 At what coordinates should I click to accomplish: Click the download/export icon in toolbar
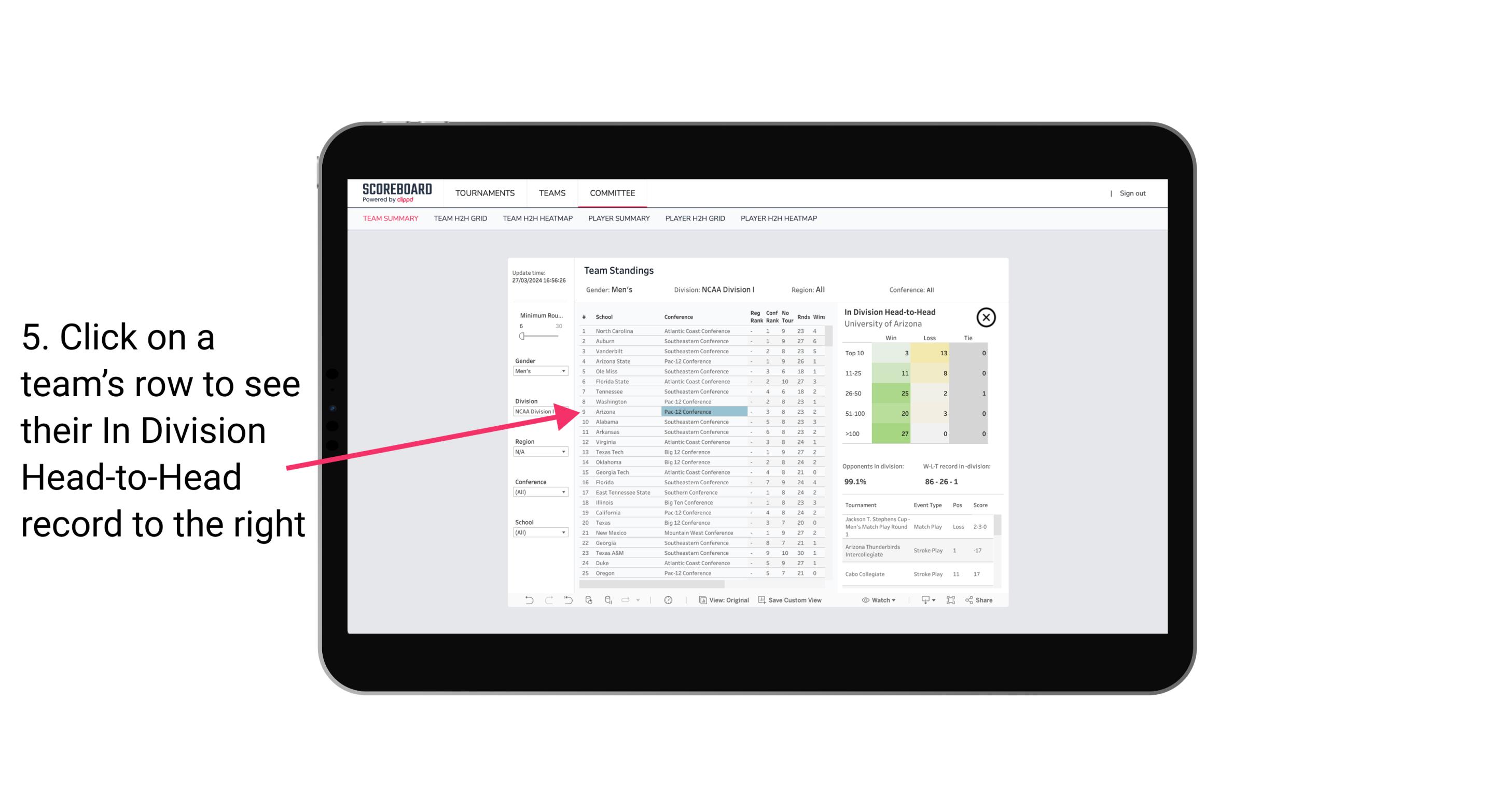pyautogui.click(x=925, y=600)
